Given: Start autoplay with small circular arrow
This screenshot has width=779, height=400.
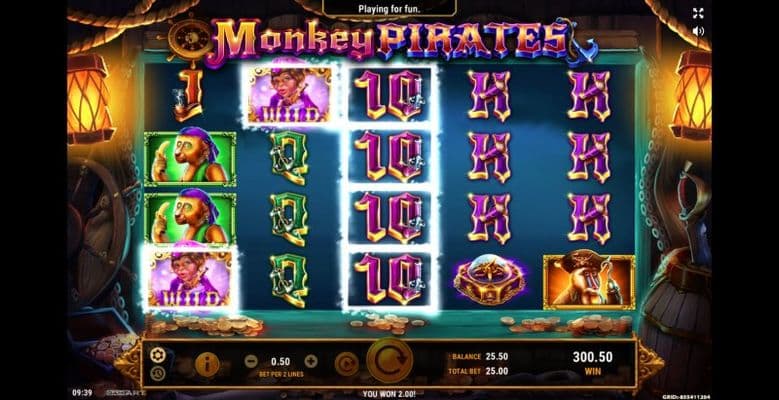Looking at the screenshot, I should pyautogui.click(x=346, y=364).
